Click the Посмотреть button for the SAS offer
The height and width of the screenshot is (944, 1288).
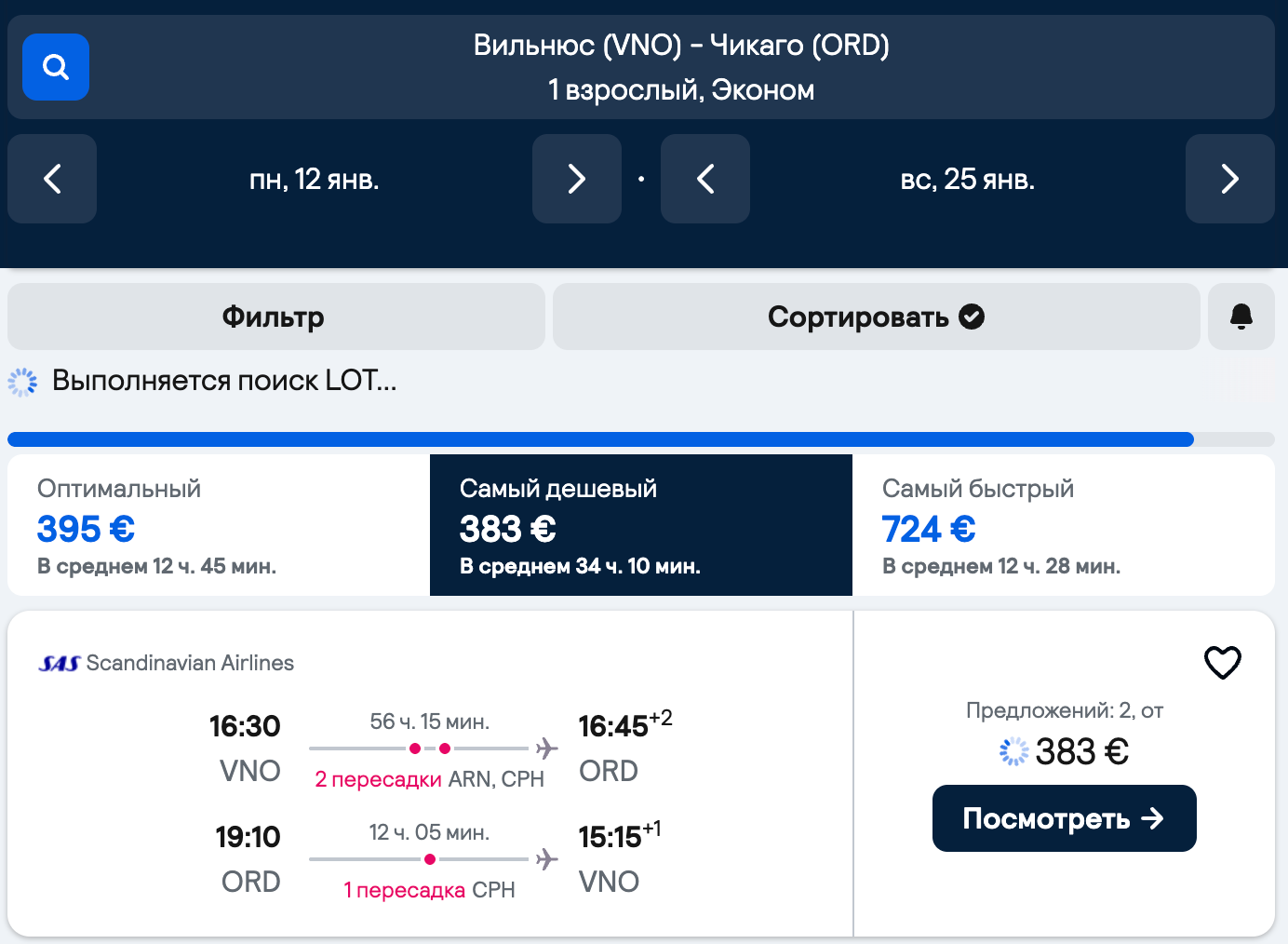point(1065,818)
